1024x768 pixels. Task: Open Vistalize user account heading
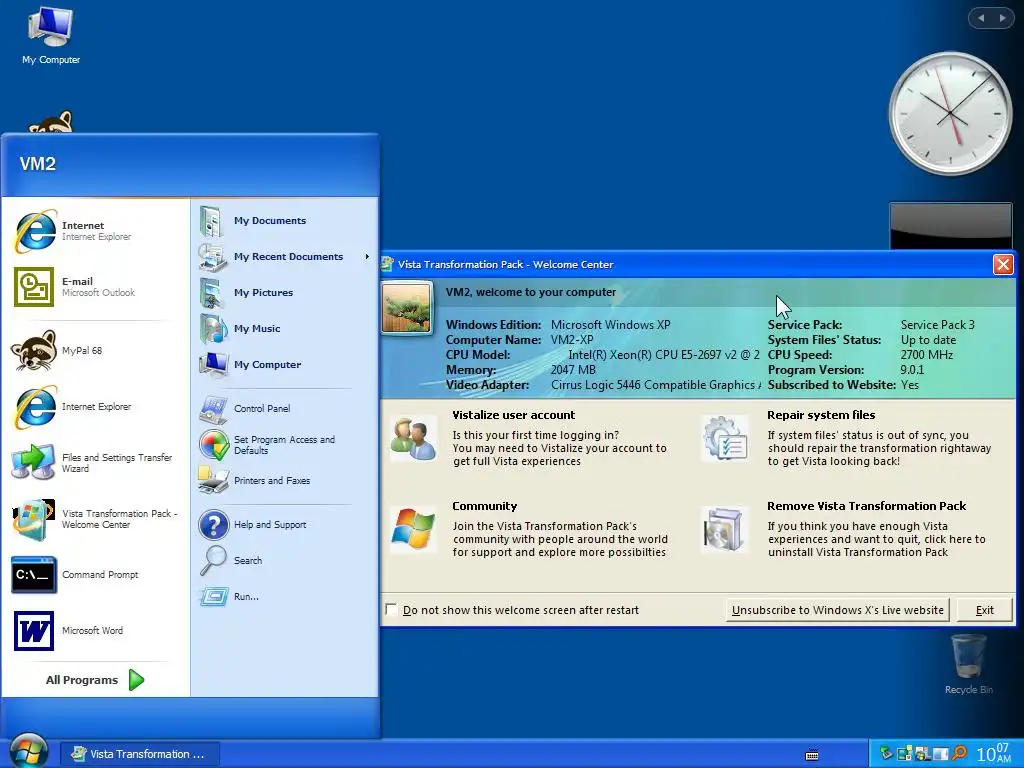tap(513, 415)
